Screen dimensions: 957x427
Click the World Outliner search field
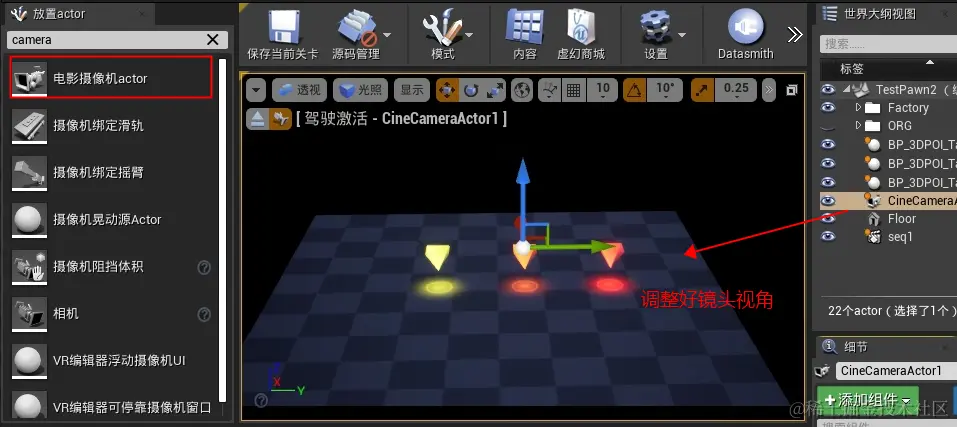pyautogui.click(x=889, y=44)
